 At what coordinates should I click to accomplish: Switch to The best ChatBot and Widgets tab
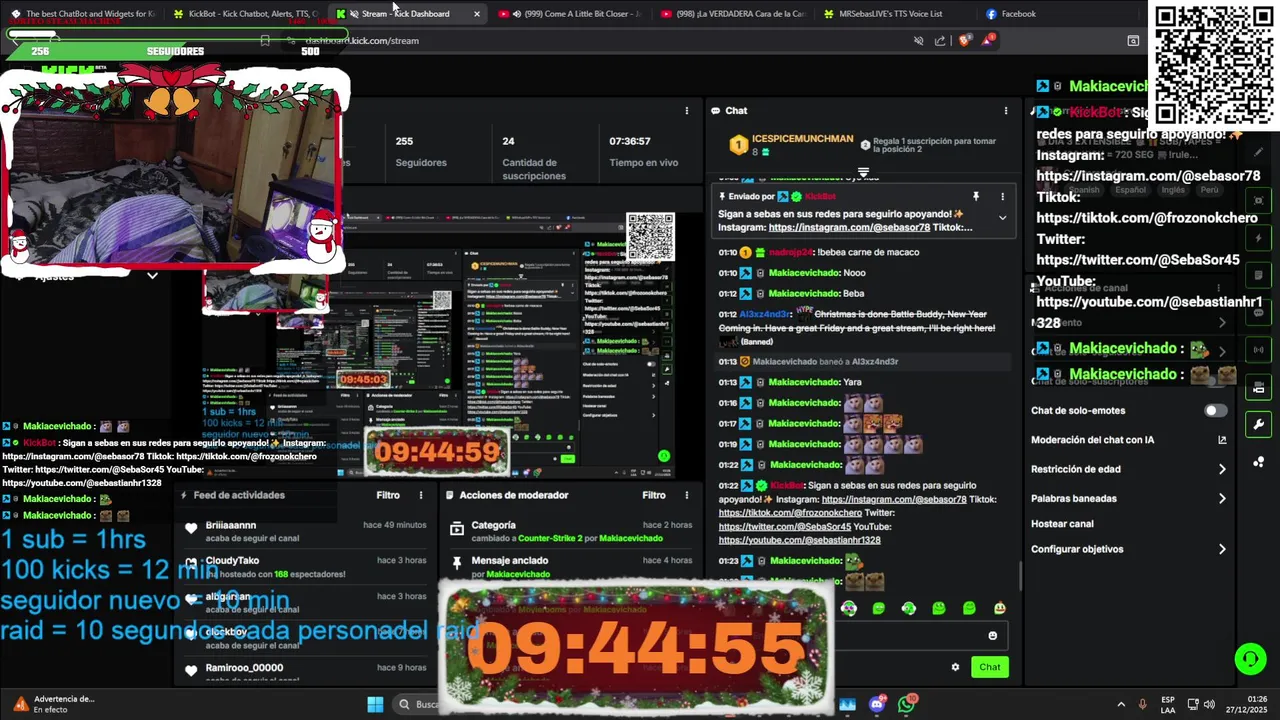[x=82, y=14]
